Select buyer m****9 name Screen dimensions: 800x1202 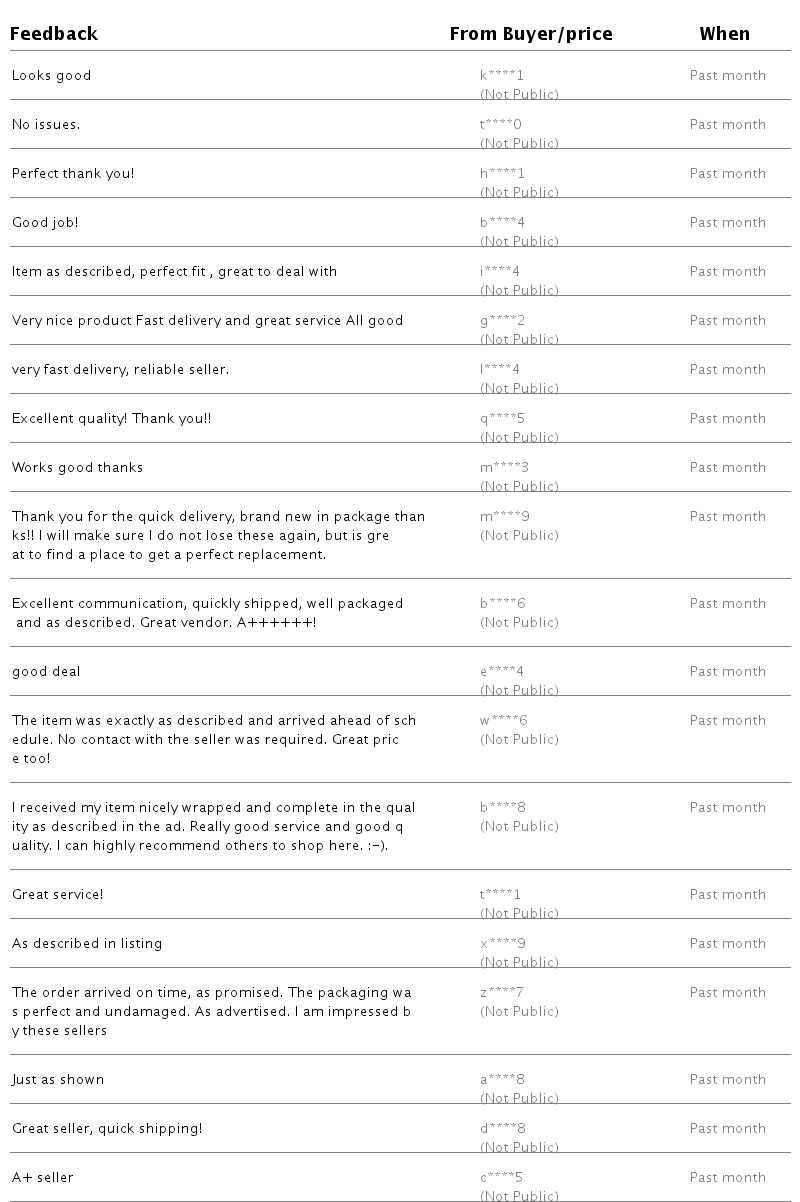coord(504,517)
